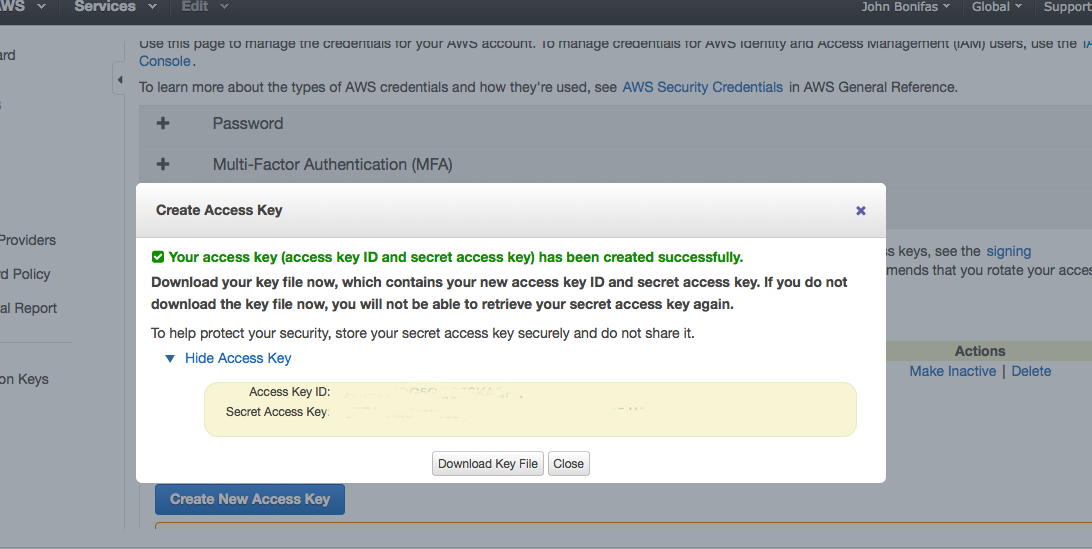Open the signing documentation link
Viewport: 1092px width, 549px height.
(1008, 252)
